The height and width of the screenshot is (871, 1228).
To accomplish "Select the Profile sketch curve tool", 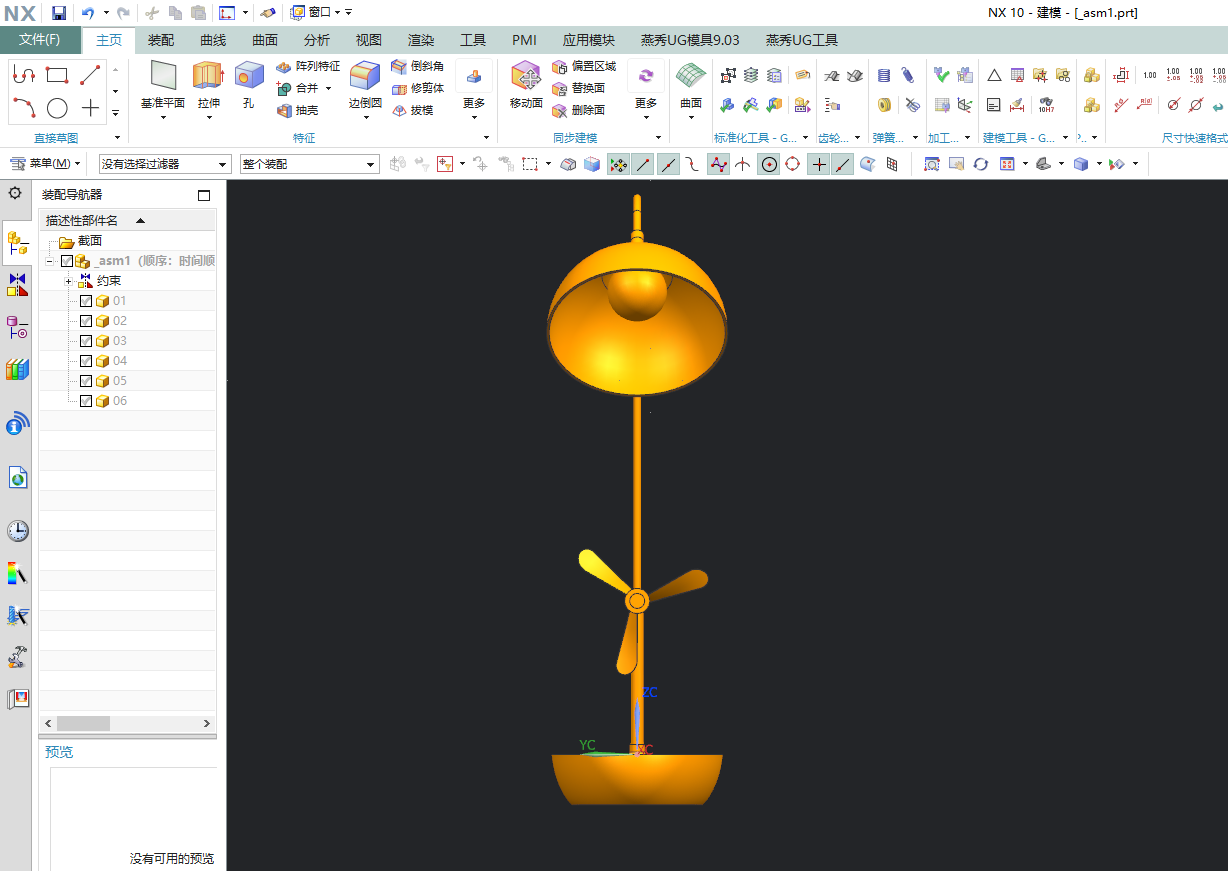I will (23, 75).
